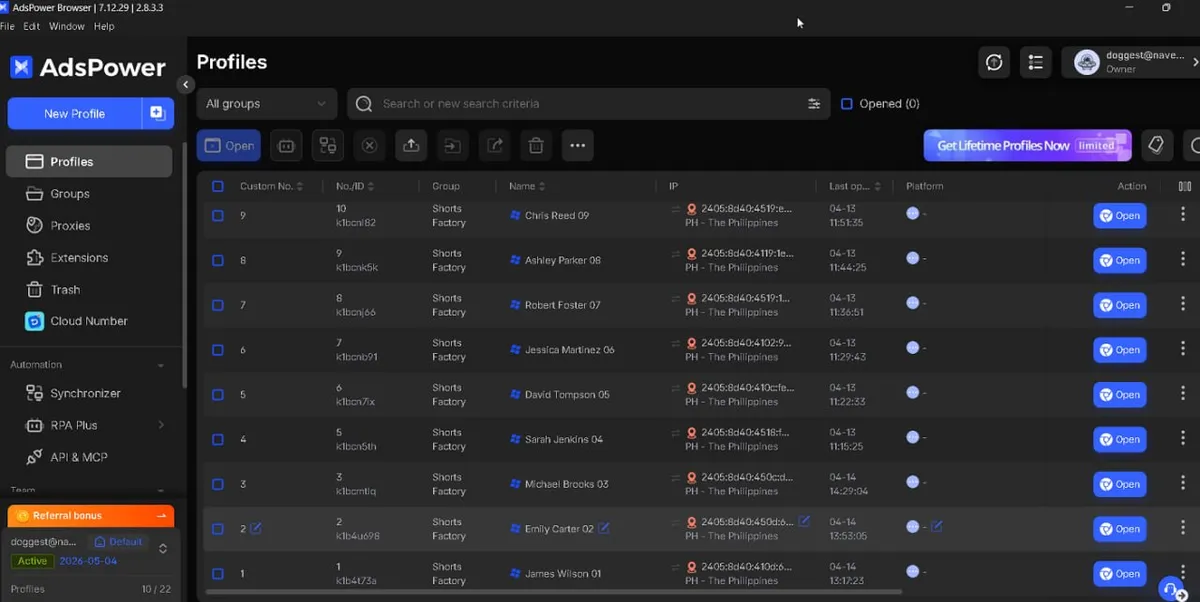Toggle the Opened (0) checkbox
Screen dimensions: 1200x602
click(x=847, y=104)
